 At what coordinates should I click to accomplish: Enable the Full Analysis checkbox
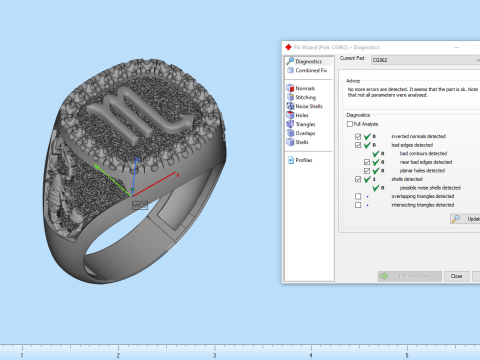coord(350,124)
